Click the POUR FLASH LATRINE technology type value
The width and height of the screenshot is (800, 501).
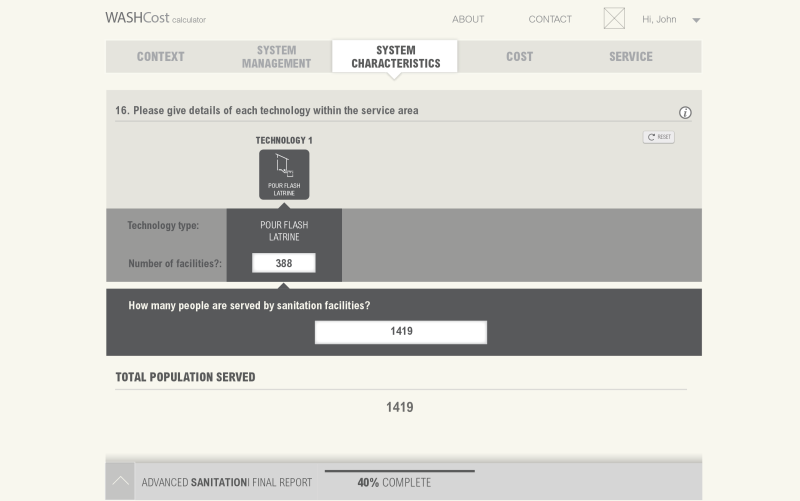pos(284,231)
